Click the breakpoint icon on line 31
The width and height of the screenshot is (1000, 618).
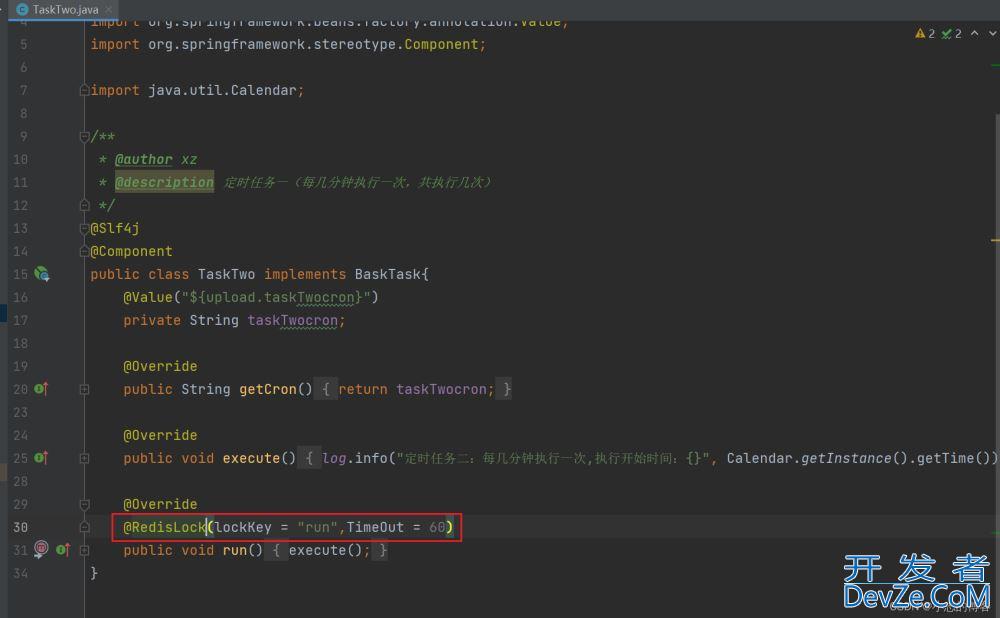coord(41,548)
